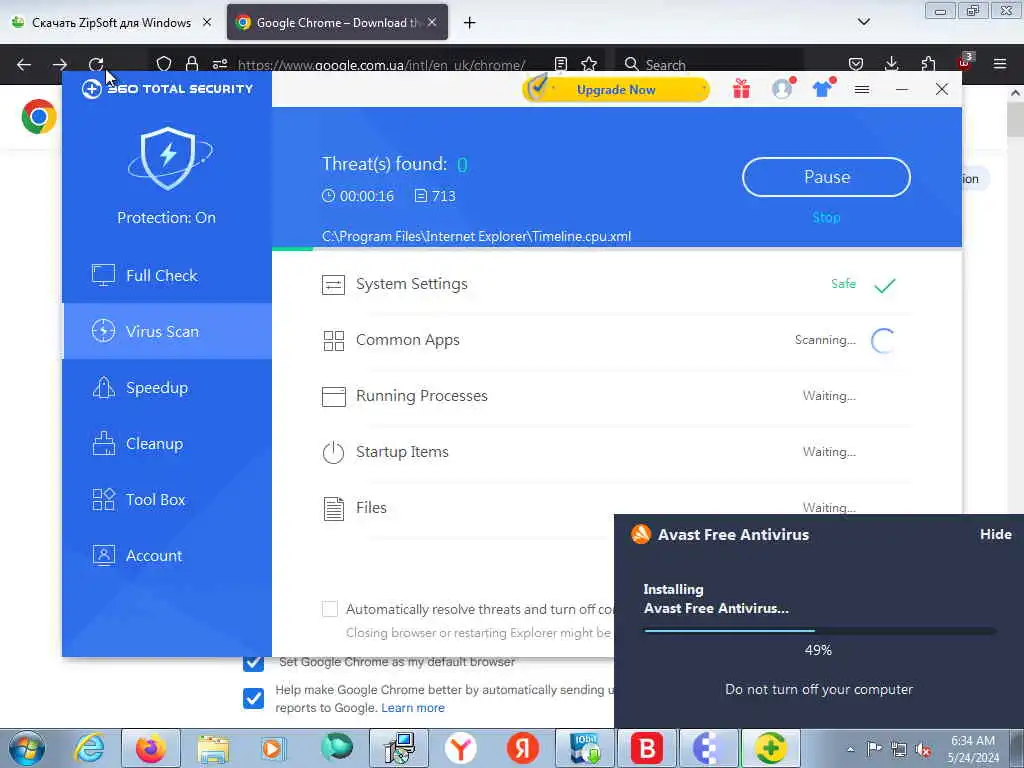Open the Windows Start menu
The height and width of the screenshot is (768, 1024).
pos(27,748)
